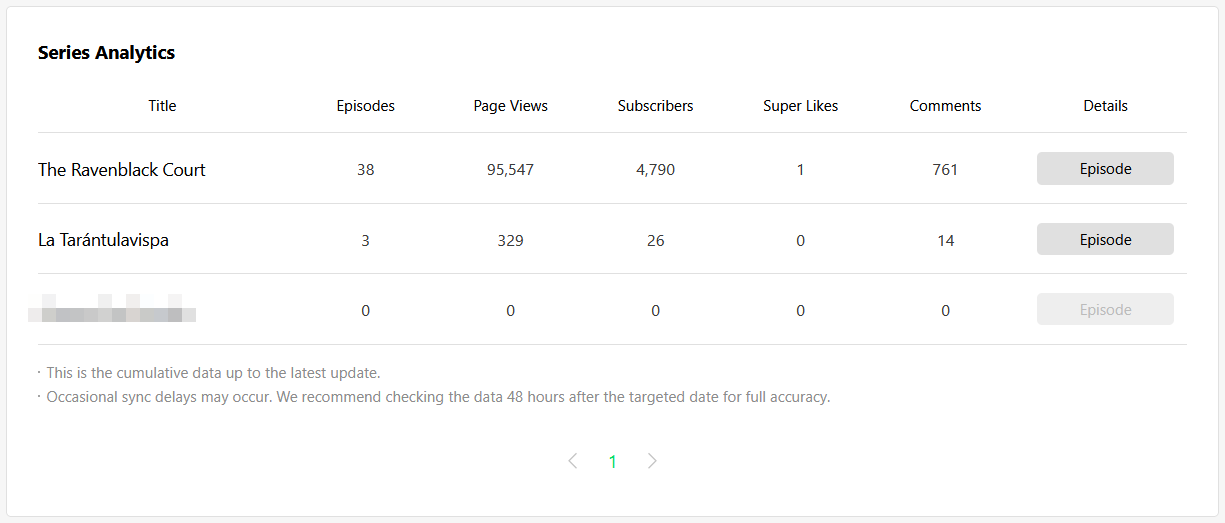Click the blurred series title
The width and height of the screenshot is (1225, 523).
[x=112, y=309]
